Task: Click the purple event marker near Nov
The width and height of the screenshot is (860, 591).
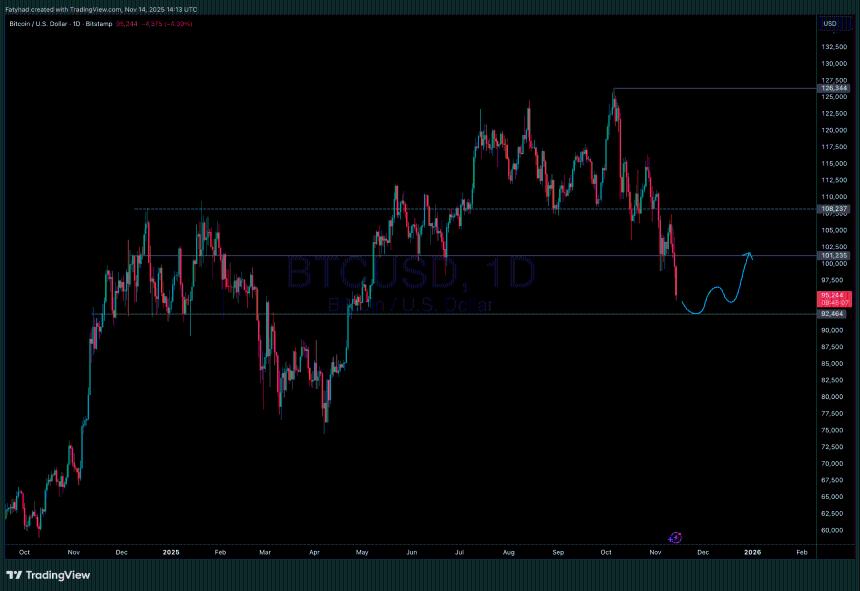Action: [676, 538]
